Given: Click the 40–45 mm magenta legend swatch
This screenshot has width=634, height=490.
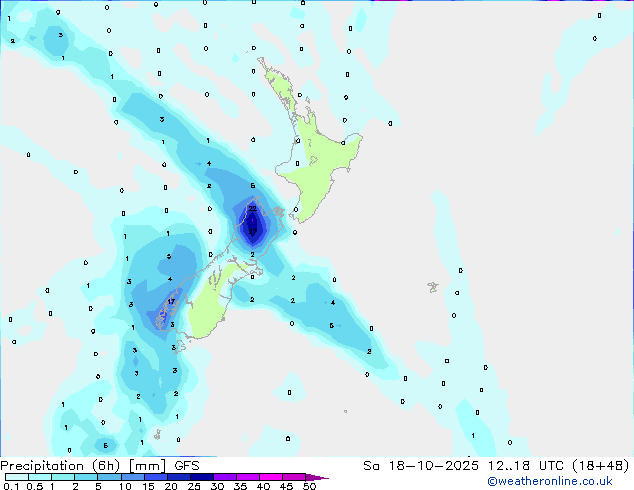Looking at the screenshot, I should click(271, 477).
